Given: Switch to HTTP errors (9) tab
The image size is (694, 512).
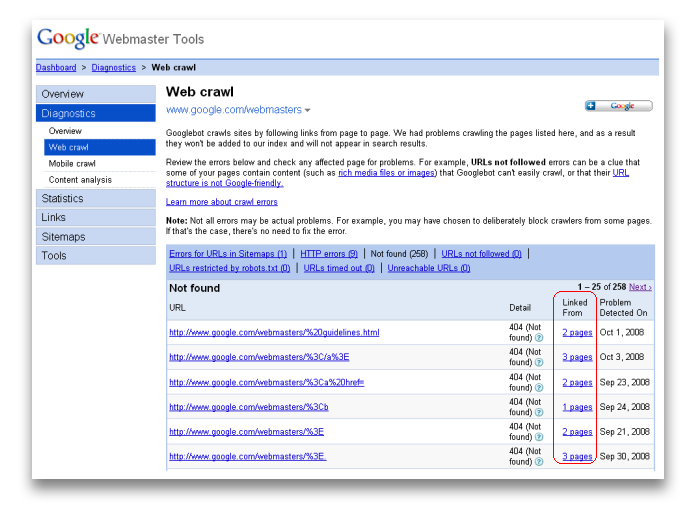Looking at the screenshot, I should 329,254.
